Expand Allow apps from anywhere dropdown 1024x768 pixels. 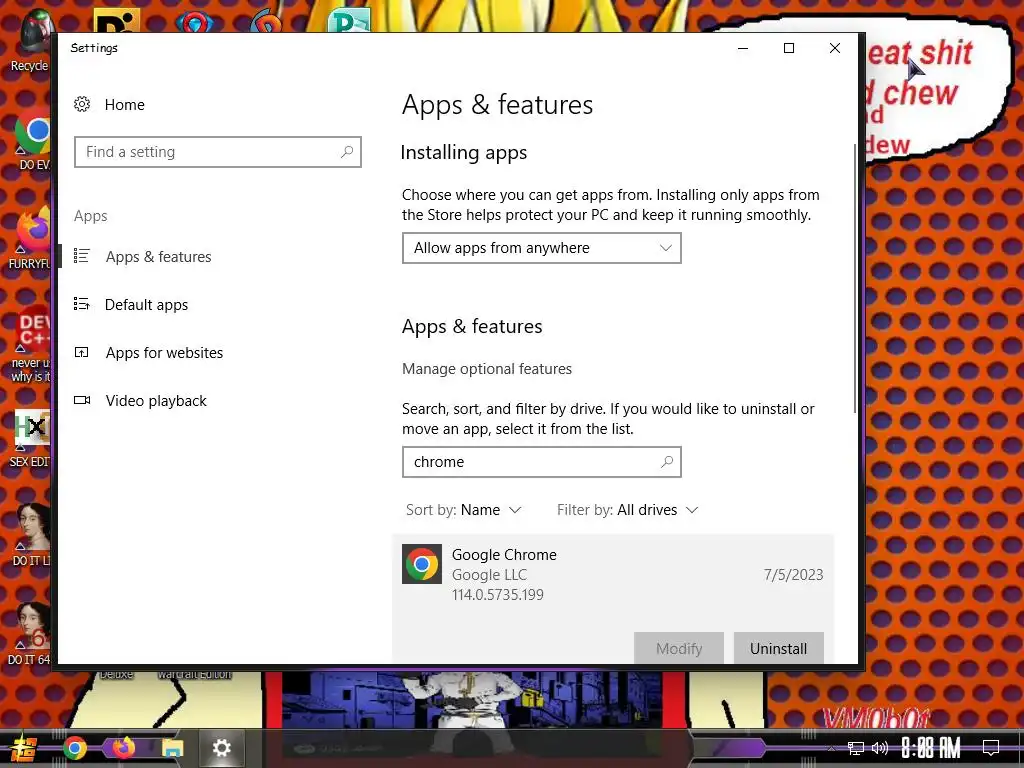tap(541, 248)
